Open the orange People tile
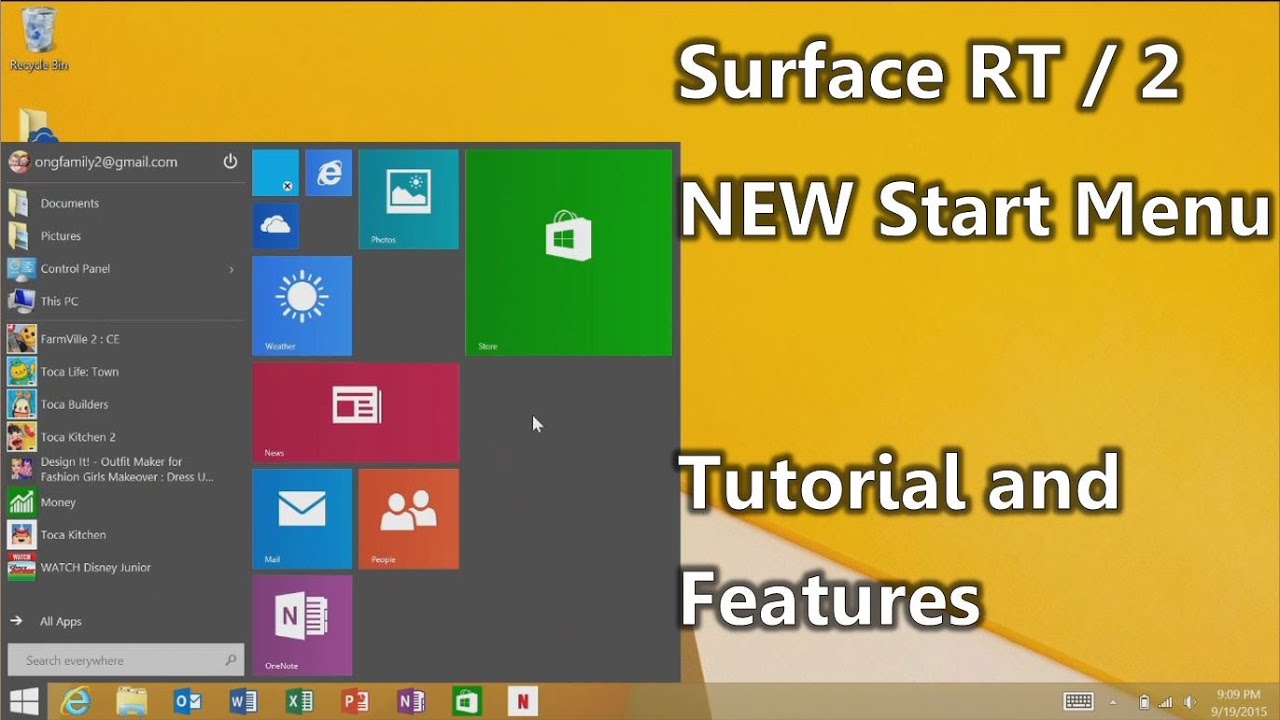This screenshot has height=720, width=1280. [x=408, y=518]
